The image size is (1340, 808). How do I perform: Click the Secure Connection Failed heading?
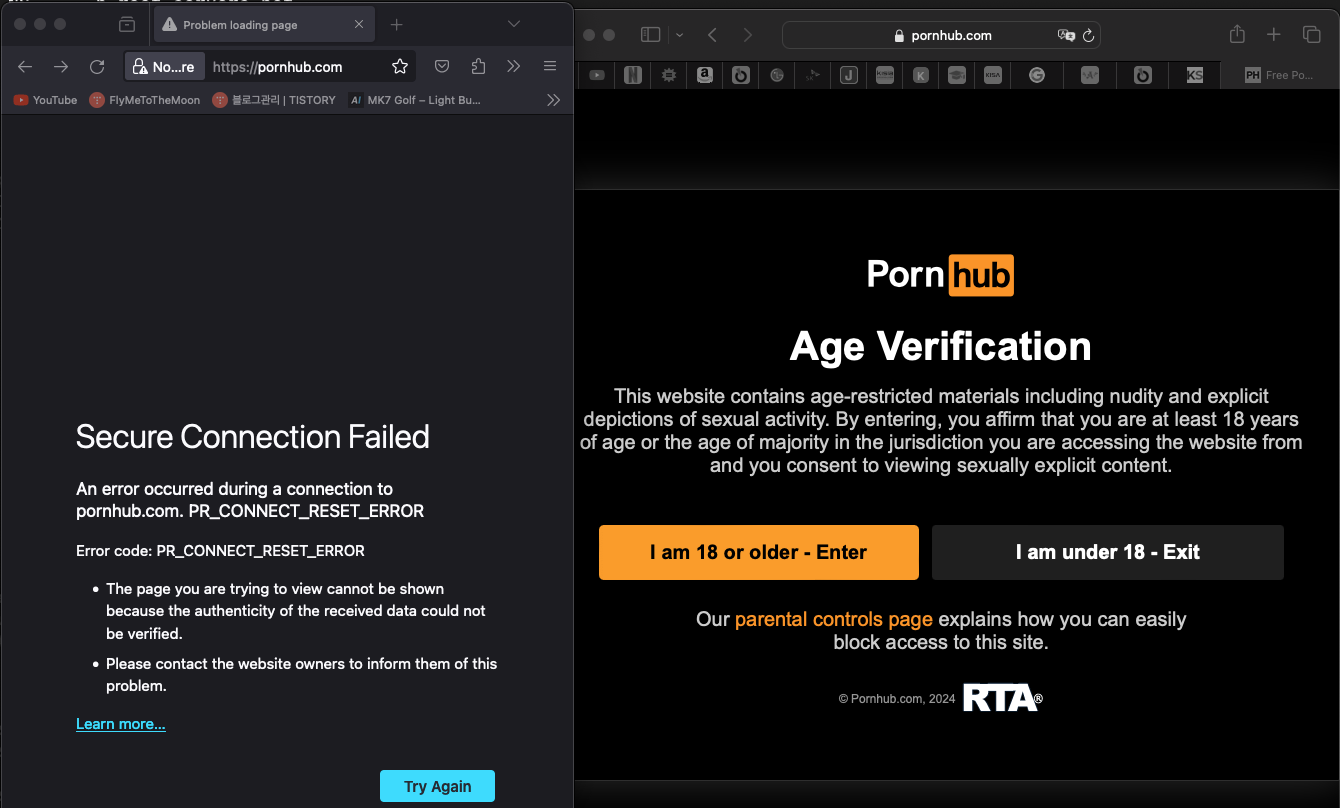click(253, 437)
